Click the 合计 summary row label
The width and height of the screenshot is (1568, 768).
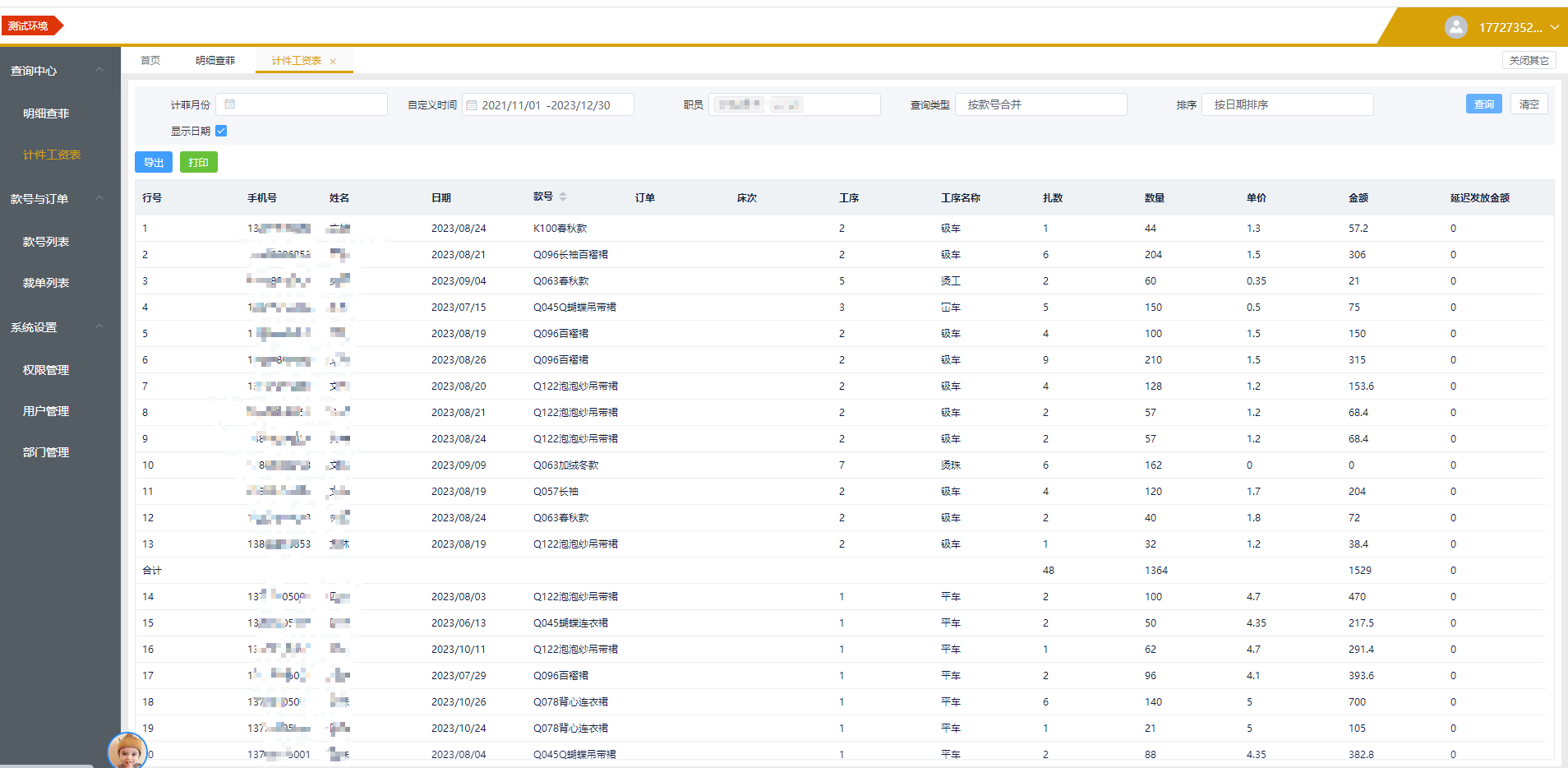[x=152, y=571]
